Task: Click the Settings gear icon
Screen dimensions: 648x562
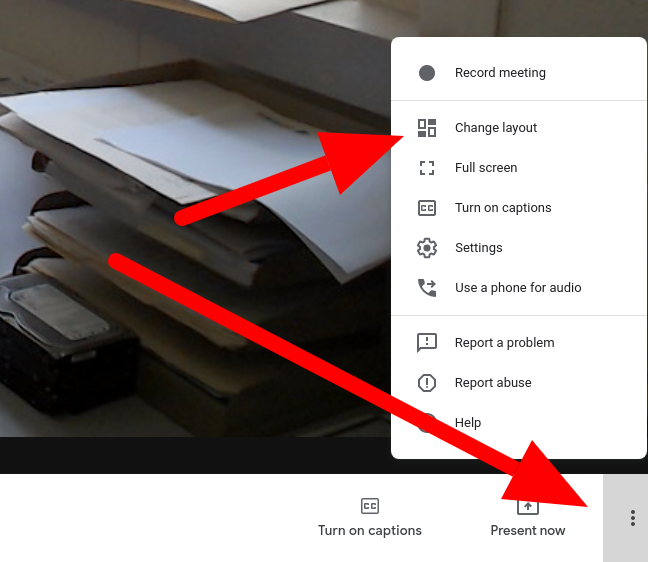Action: coord(426,248)
